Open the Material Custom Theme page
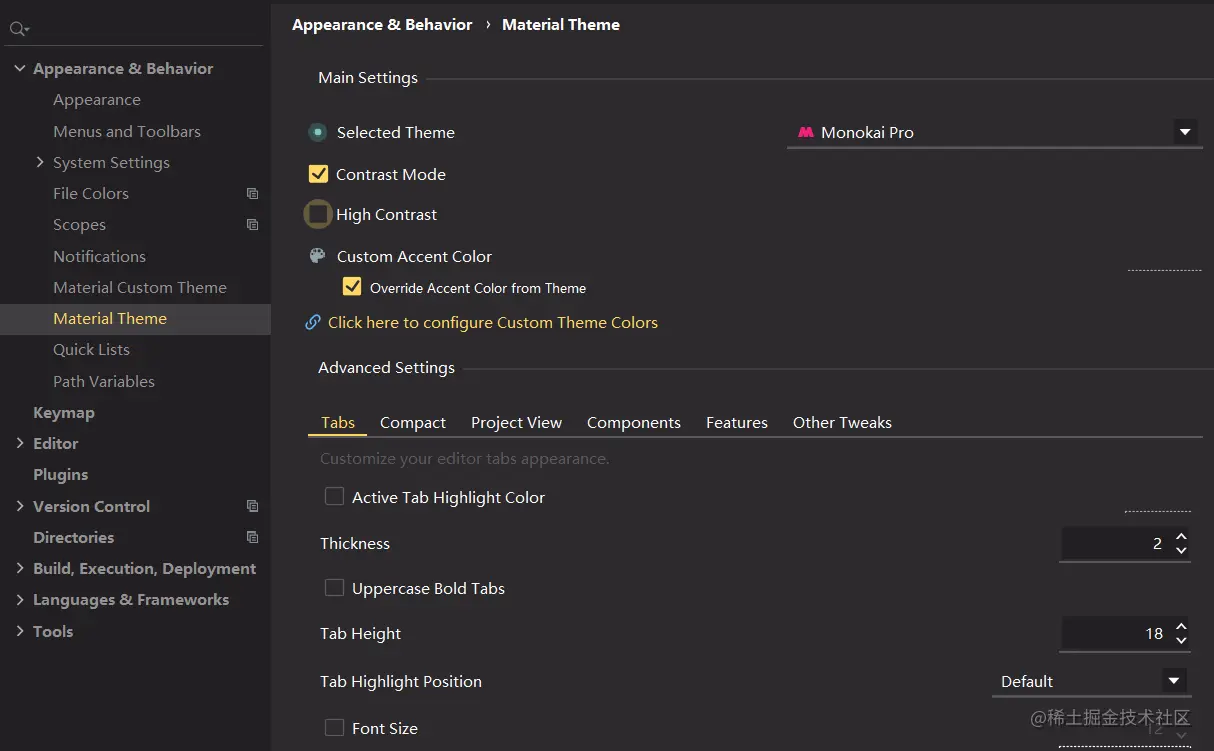The height and width of the screenshot is (751, 1214). coord(140,287)
